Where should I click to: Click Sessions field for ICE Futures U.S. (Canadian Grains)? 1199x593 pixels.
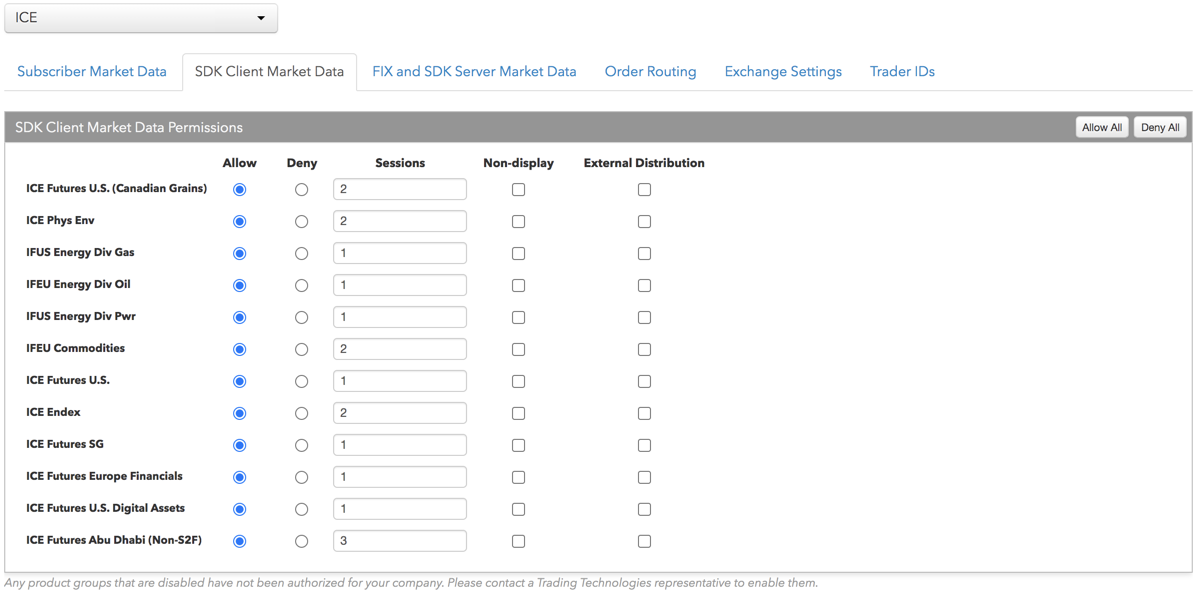pos(399,189)
